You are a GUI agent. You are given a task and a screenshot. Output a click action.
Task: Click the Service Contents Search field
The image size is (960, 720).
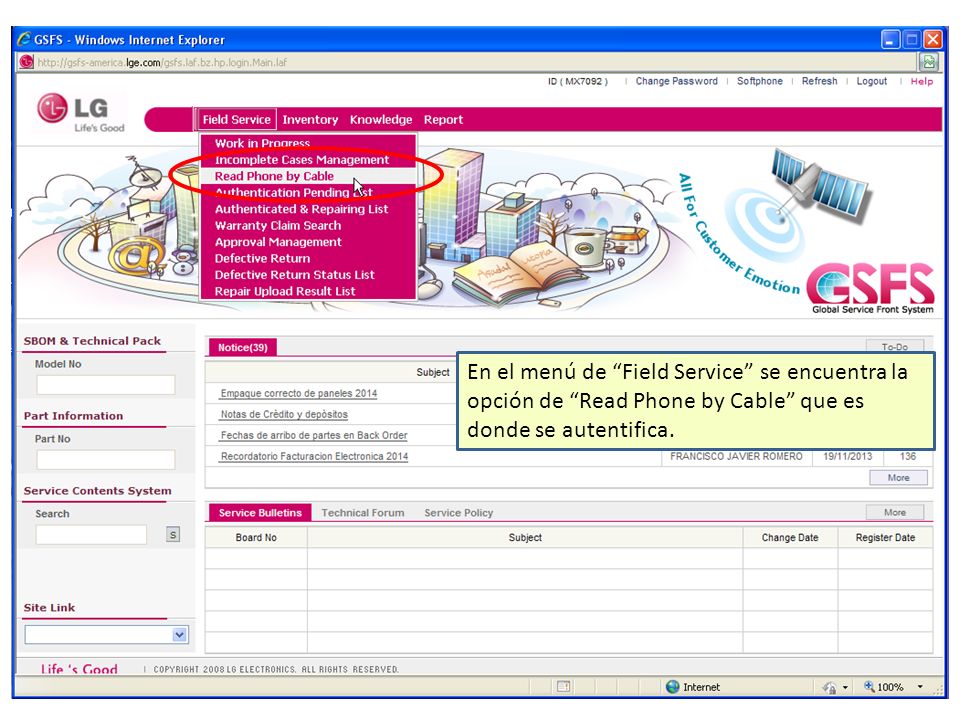(x=91, y=534)
